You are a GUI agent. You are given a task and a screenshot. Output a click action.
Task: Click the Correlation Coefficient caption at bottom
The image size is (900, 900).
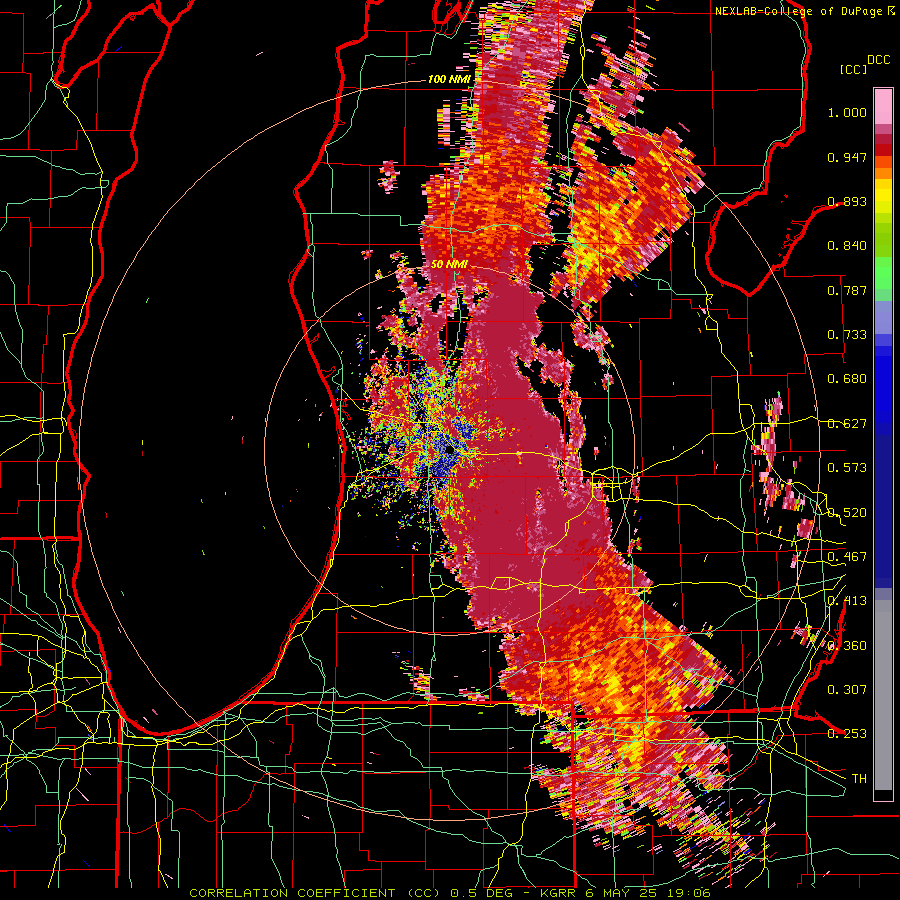click(x=450, y=893)
